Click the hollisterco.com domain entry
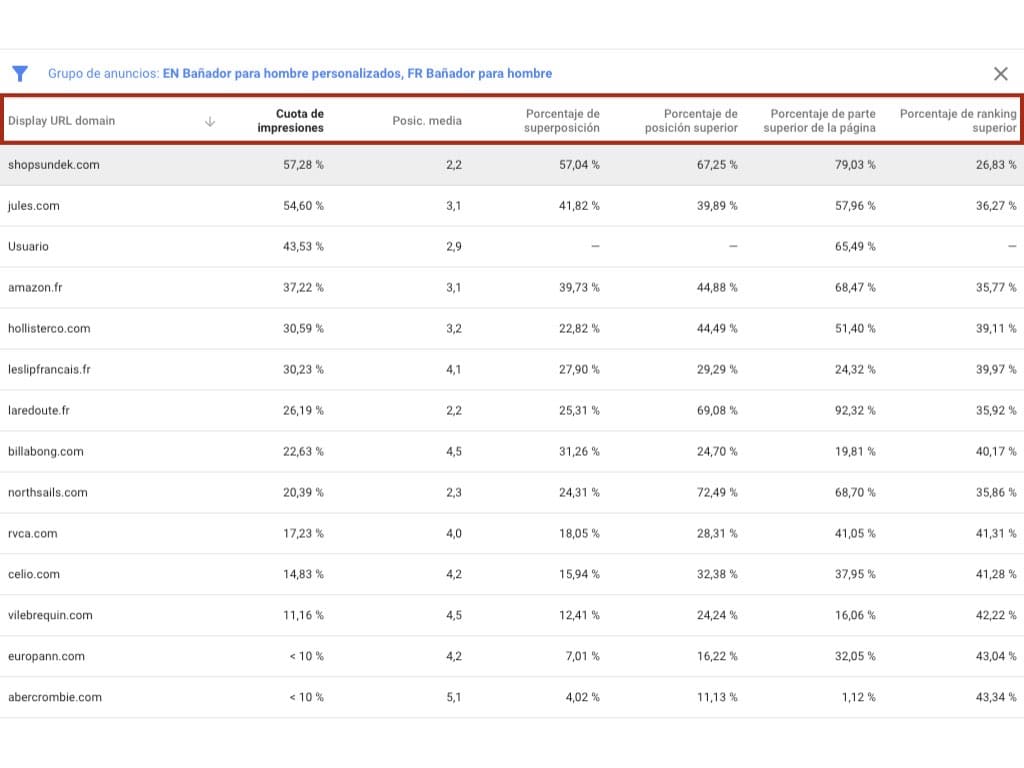1024x768 pixels. (x=49, y=328)
